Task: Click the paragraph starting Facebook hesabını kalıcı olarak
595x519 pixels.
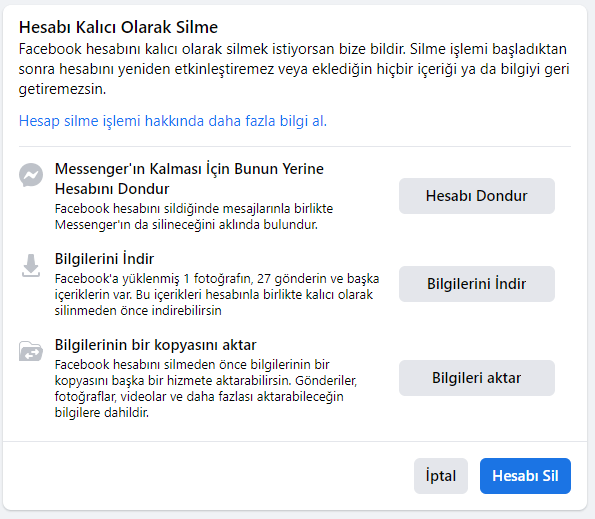Action: 294,69
